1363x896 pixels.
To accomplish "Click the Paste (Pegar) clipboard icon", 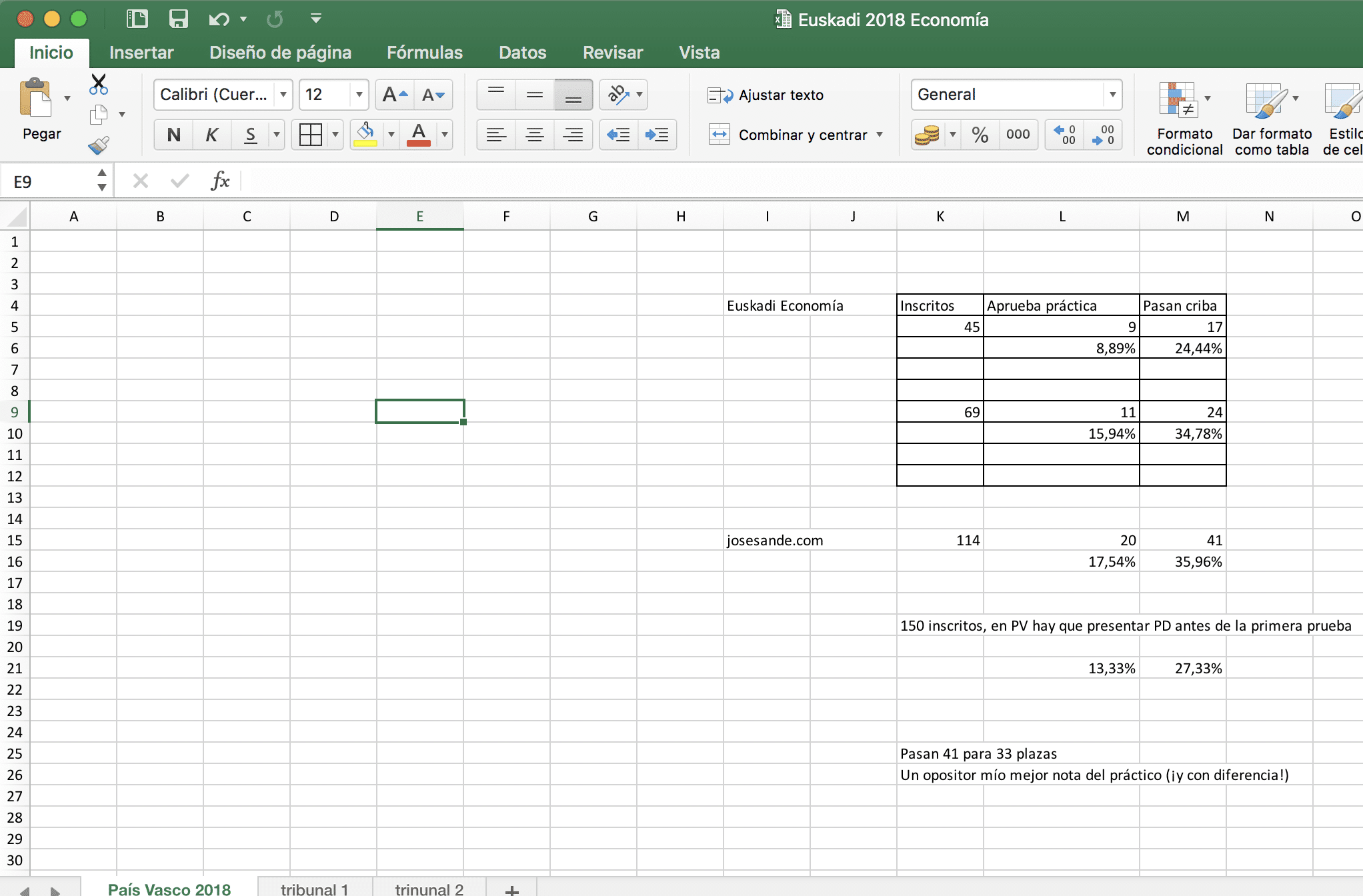I will (36, 99).
